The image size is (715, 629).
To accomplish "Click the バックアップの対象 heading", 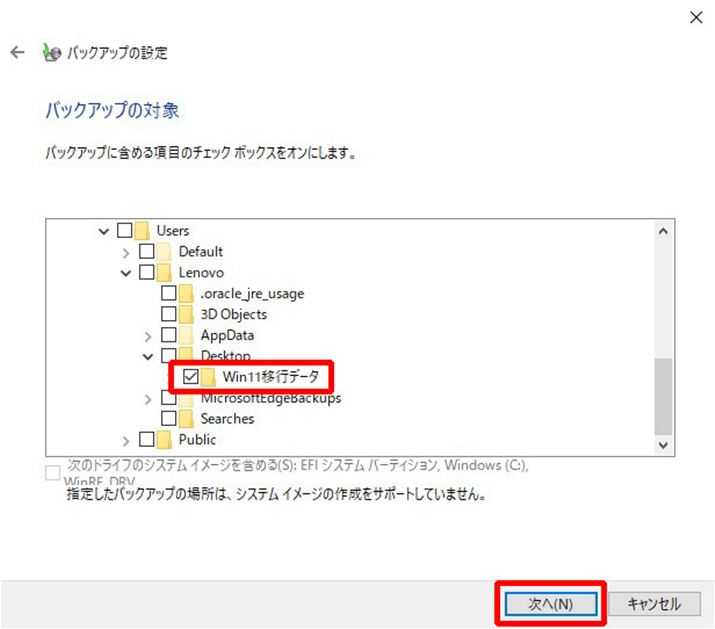I will (x=112, y=110).
